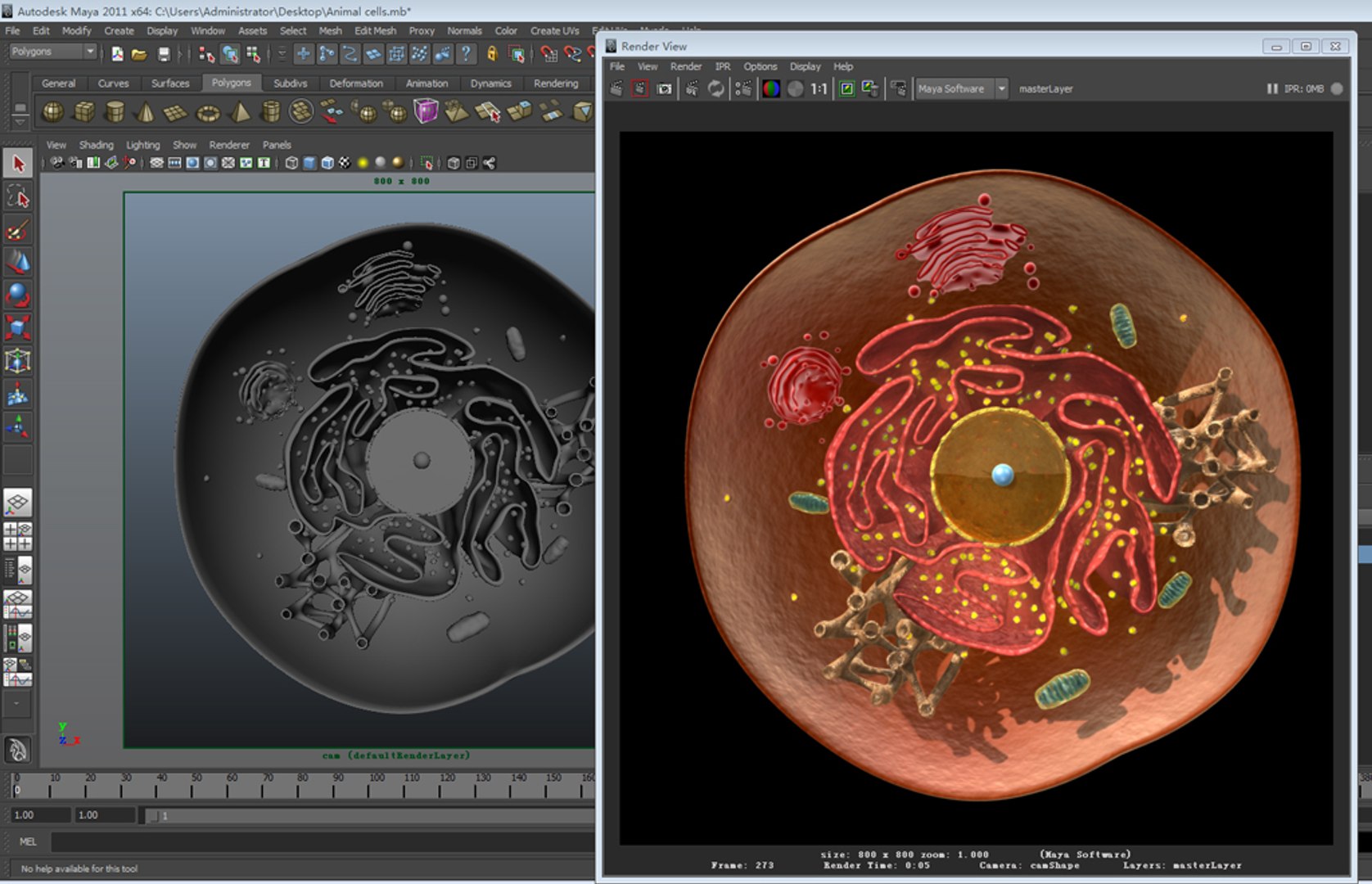Select the Universal Manipulator tool
1372x884 pixels.
click(x=18, y=361)
